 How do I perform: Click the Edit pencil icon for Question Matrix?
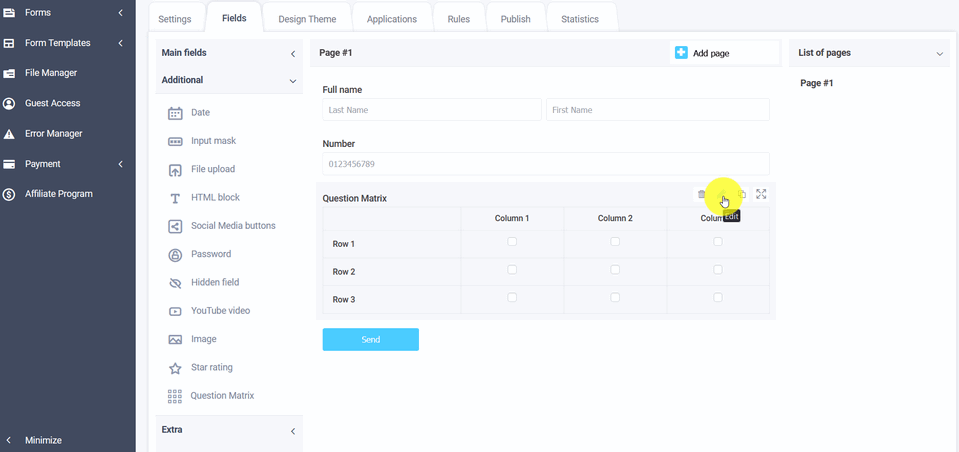722,195
